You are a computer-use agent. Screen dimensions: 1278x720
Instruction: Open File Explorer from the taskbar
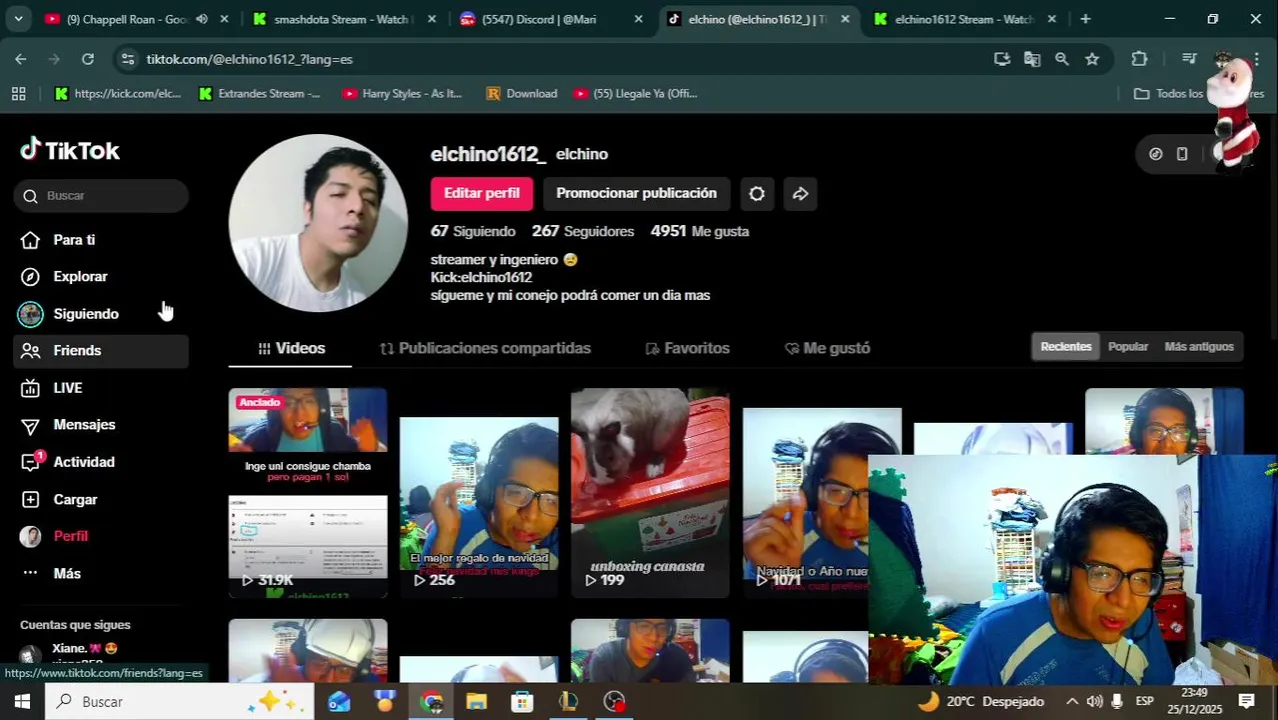coord(476,701)
